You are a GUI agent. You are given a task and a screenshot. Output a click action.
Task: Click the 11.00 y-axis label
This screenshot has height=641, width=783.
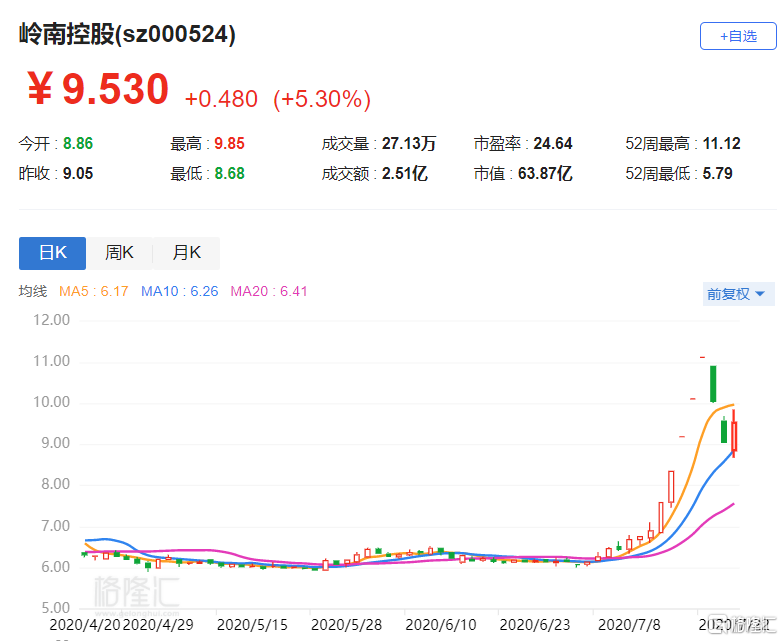(x=51, y=361)
